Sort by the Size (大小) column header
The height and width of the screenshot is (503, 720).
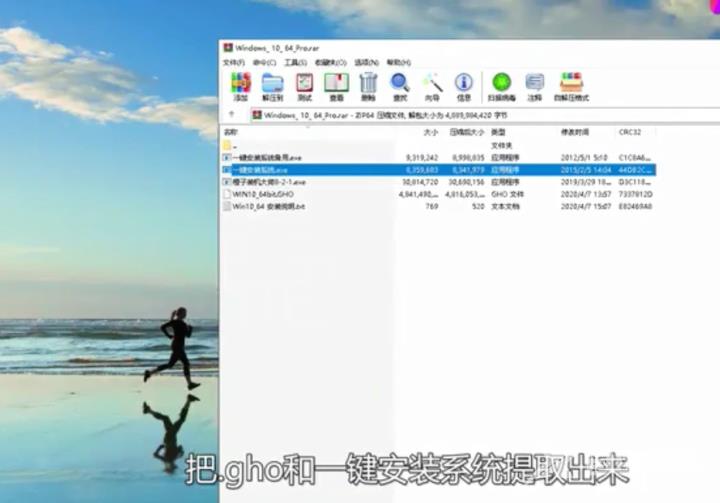point(431,132)
